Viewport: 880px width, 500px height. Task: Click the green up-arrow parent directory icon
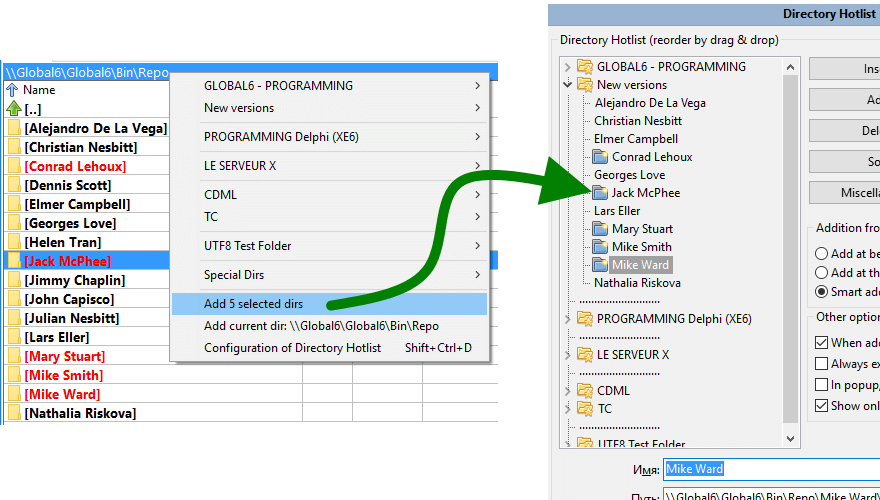[x=13, y=109]
